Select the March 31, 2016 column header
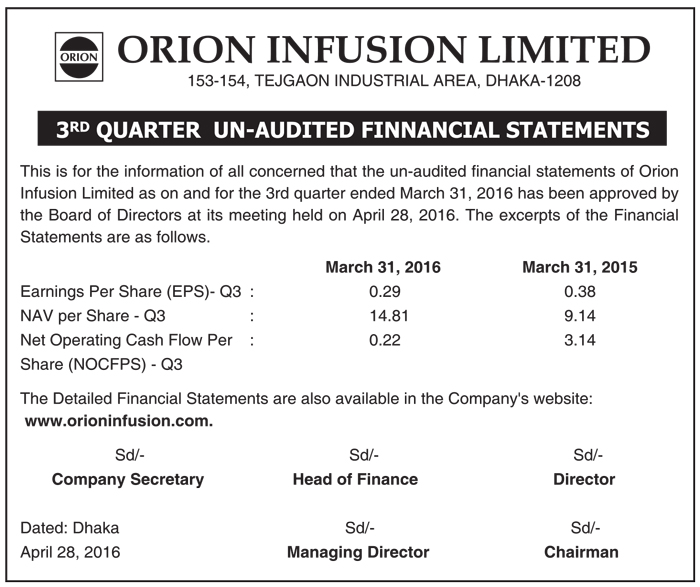 [x=383, y=268]
